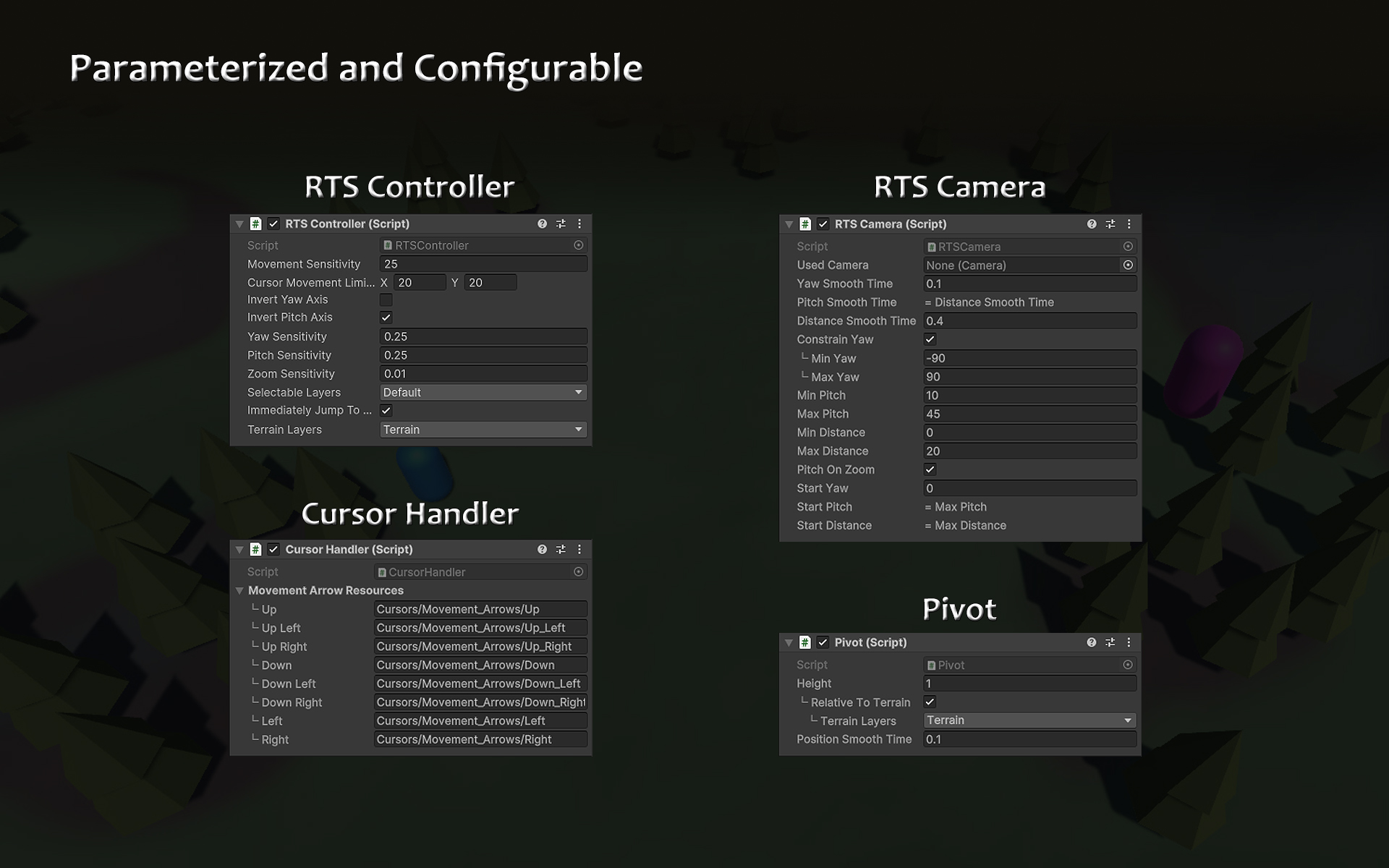
Task: Open the Selectable Layers dropdown
Action: [x=483, y=392]
